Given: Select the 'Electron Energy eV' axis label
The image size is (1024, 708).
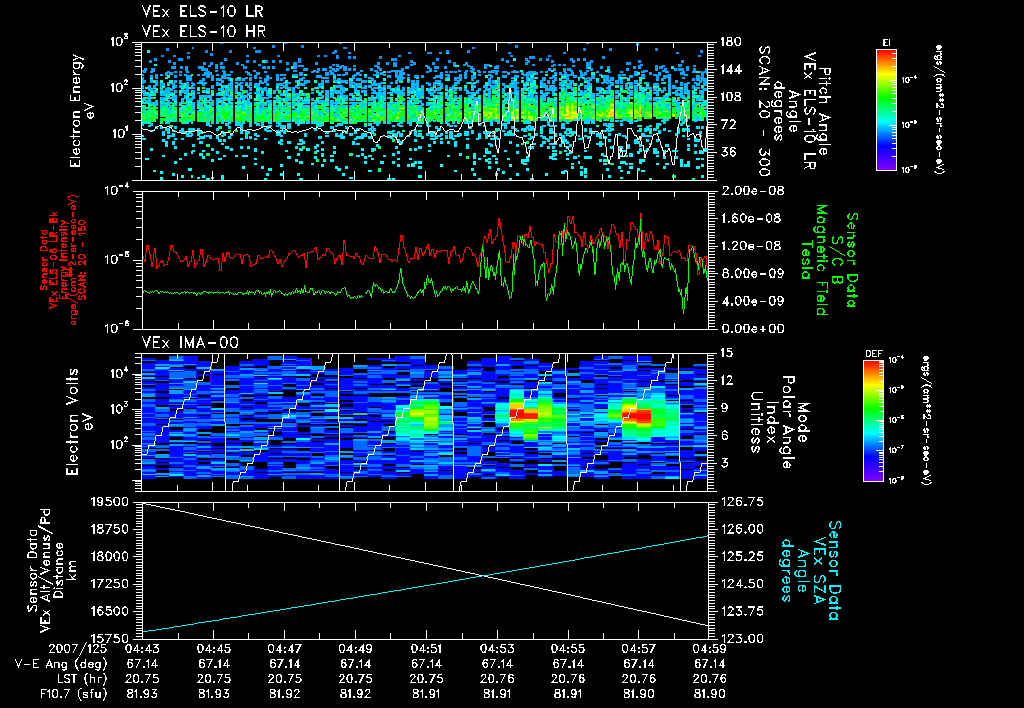Looking at the screenshot, I should [82, 111].
